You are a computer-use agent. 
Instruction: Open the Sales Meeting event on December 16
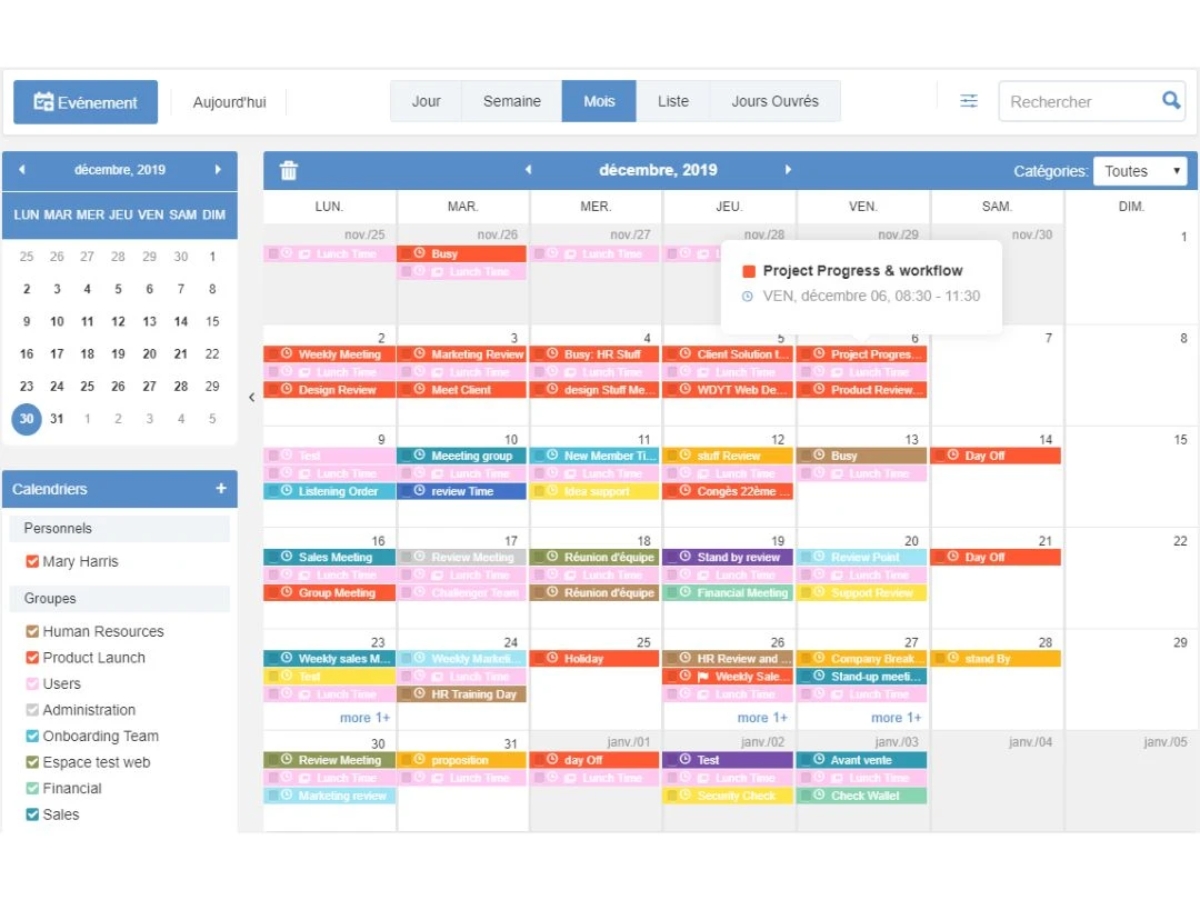(x=330, y=557)
